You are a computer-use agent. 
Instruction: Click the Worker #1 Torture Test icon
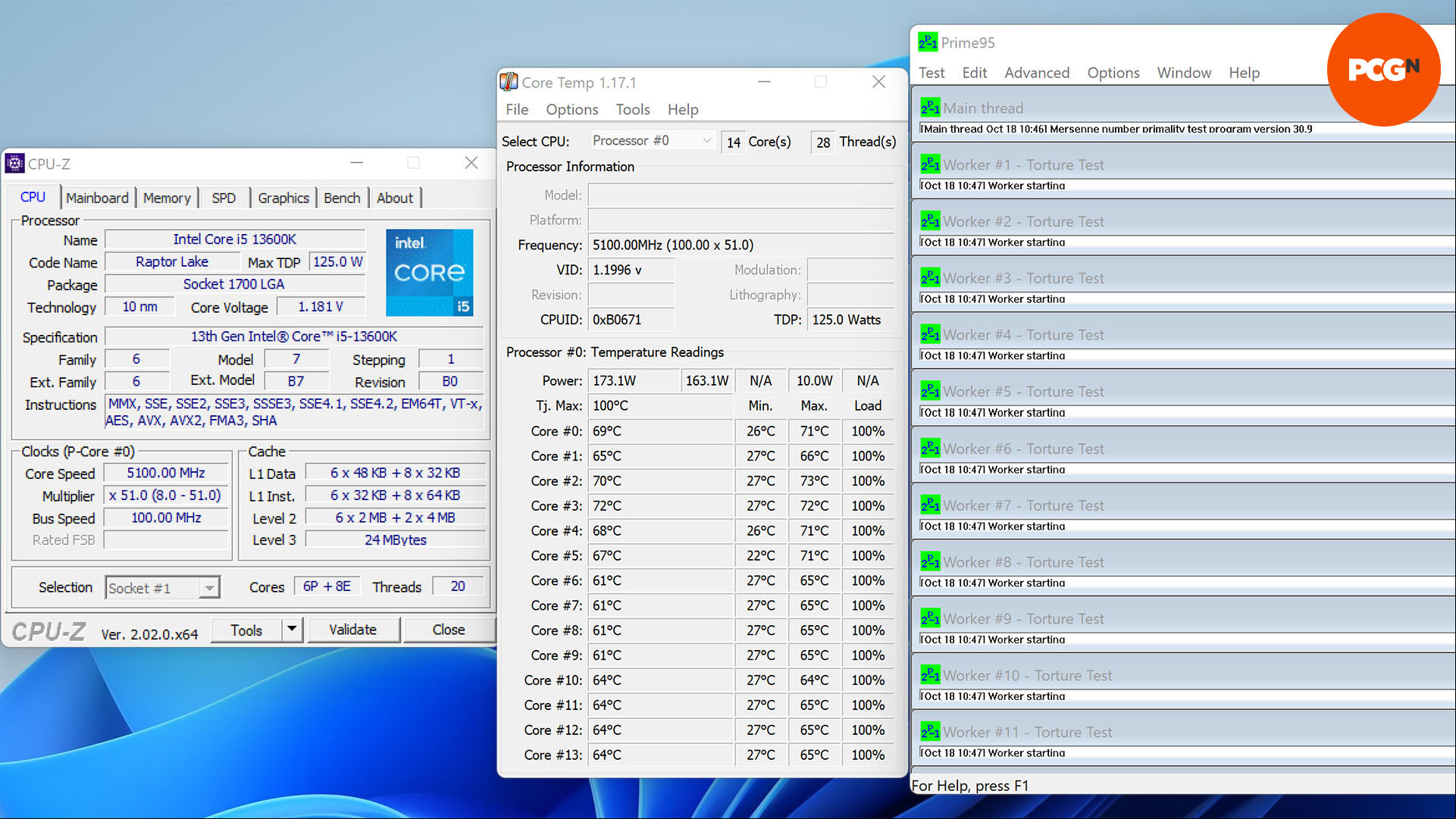click(930, 164)
